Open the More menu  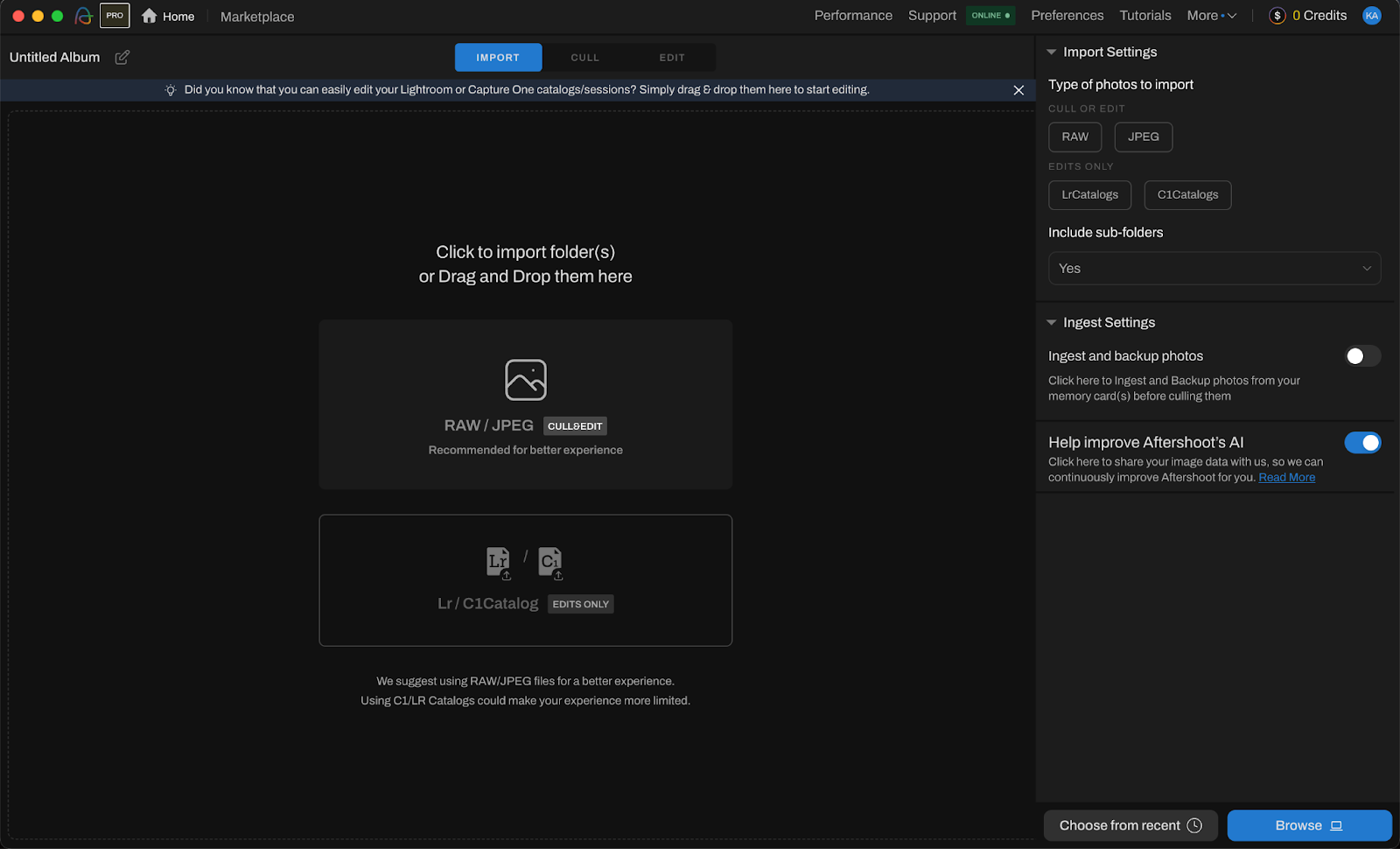(1211, 16)
